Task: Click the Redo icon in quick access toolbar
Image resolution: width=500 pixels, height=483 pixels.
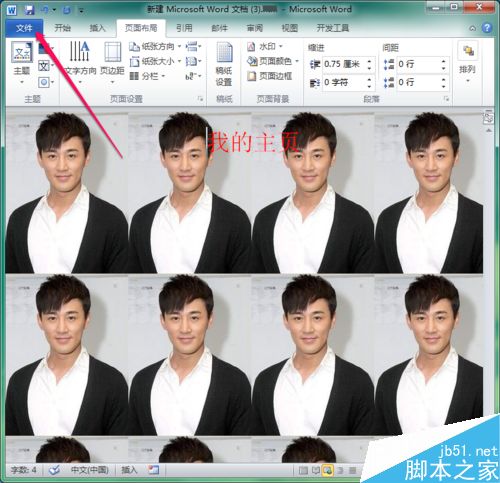Action: 67,10
